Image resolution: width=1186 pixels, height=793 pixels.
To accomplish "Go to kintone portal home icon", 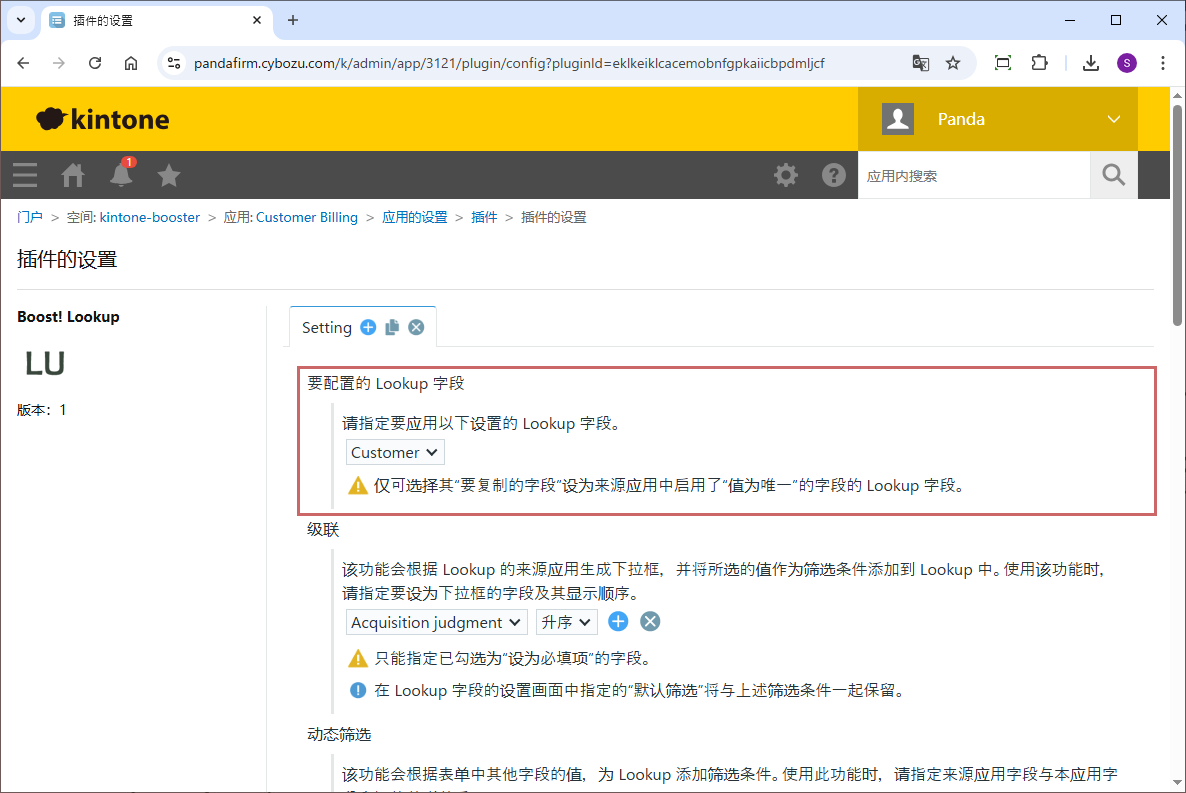I will tap(73, 175).
